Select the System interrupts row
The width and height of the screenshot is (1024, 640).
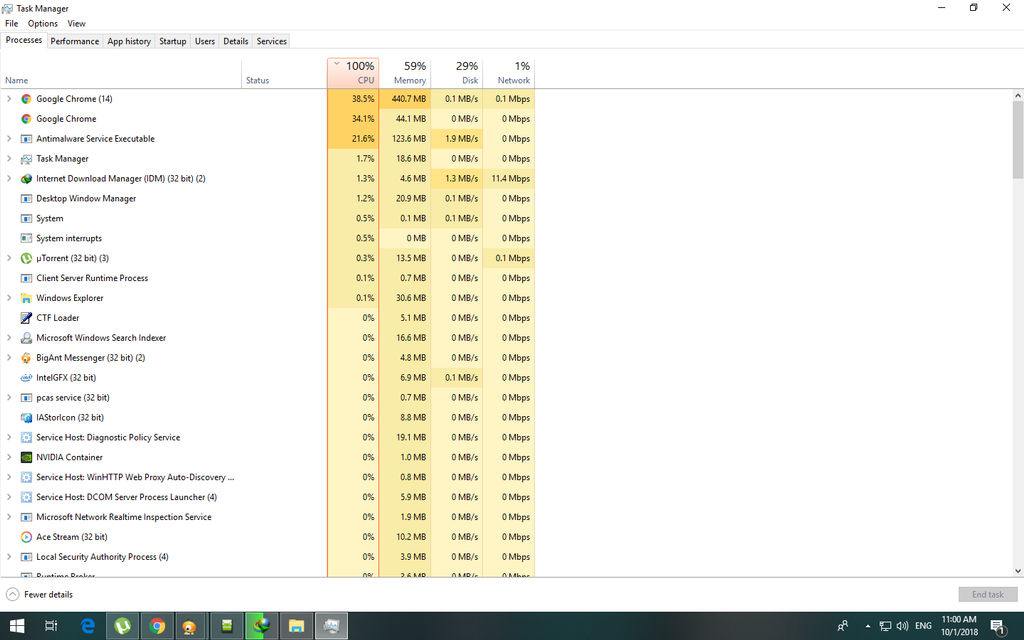click(268, 238)
